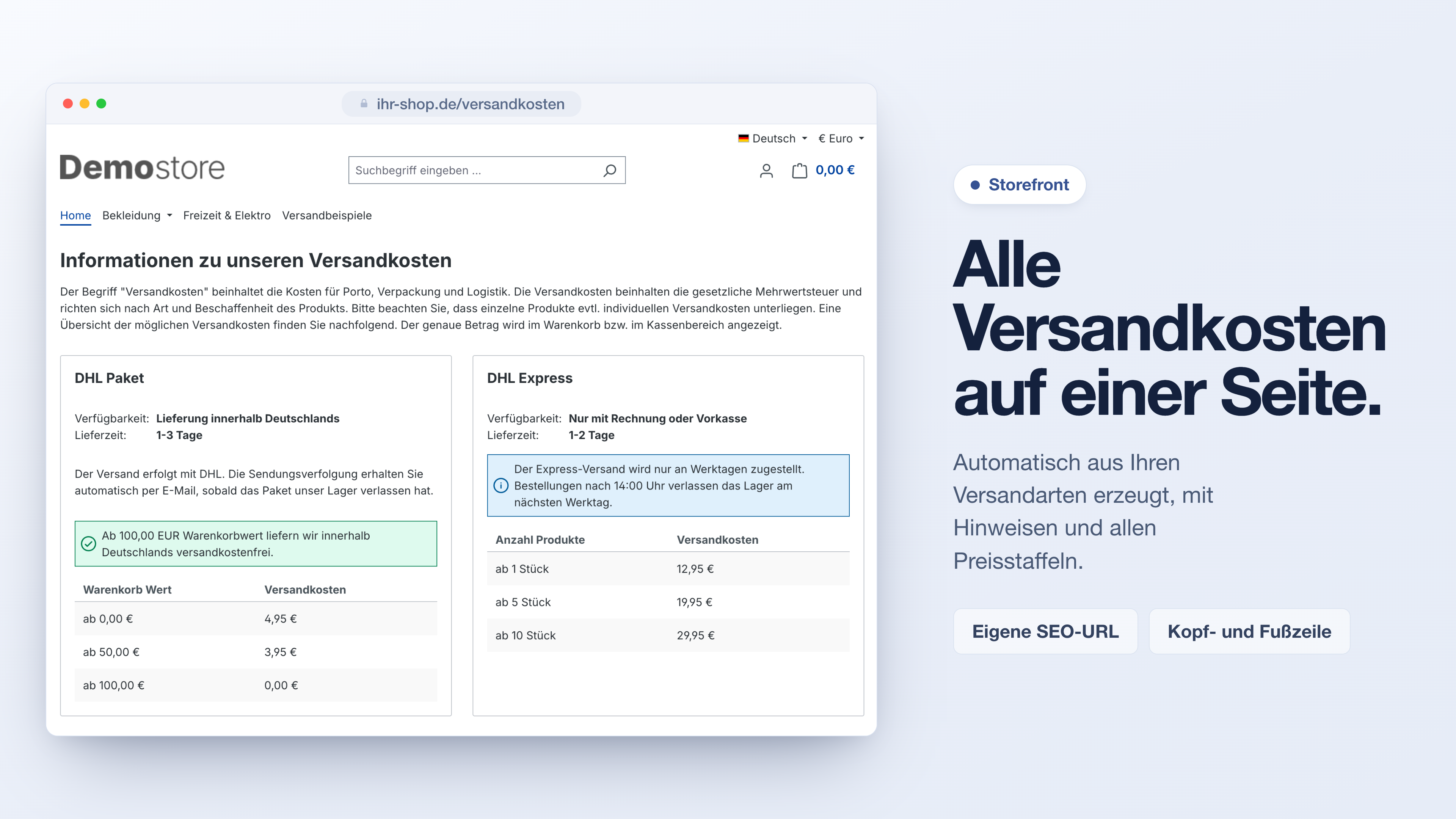1456x819 pixels.
Task: Expand the Bekleidung menu
Action: click(x=137, y=215)
